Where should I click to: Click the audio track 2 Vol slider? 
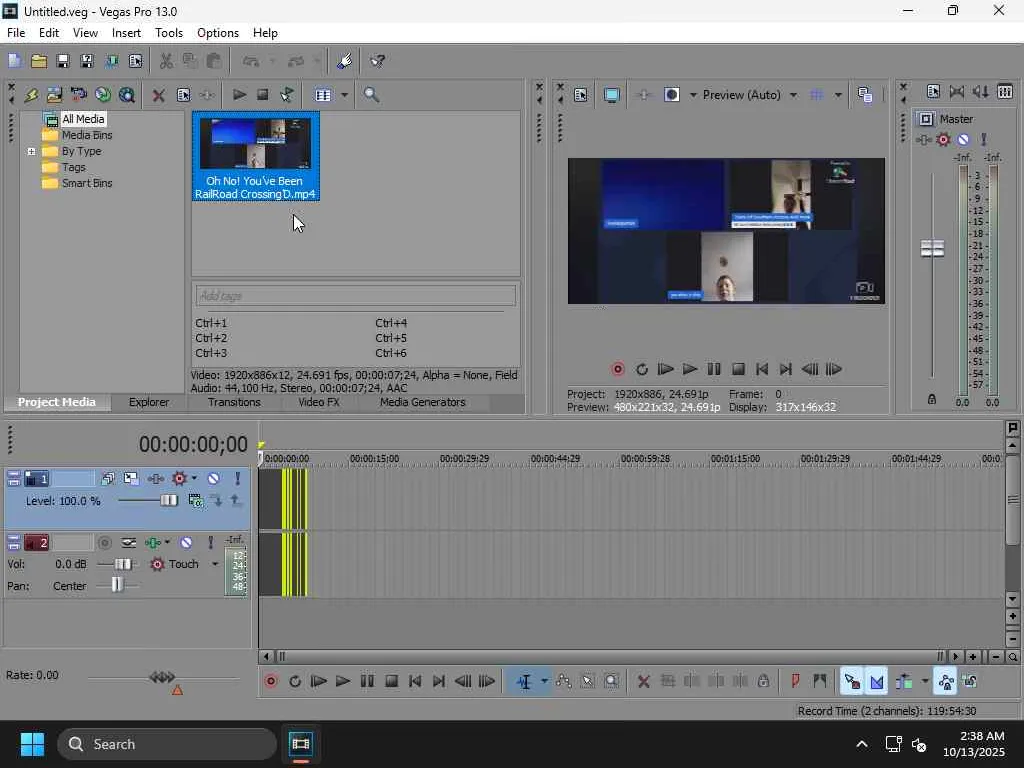122,565
